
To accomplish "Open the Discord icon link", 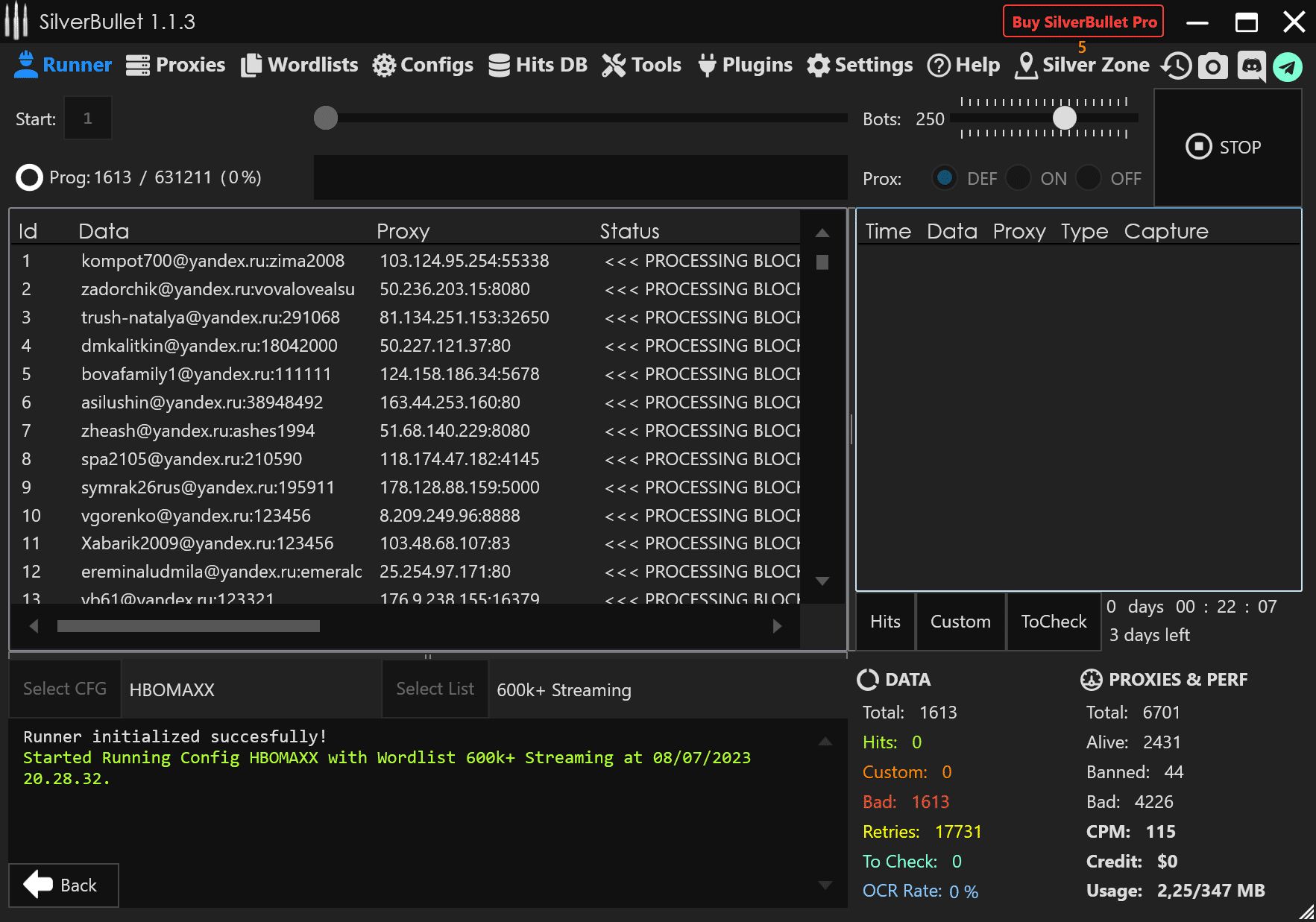I will click(1251, 66).
